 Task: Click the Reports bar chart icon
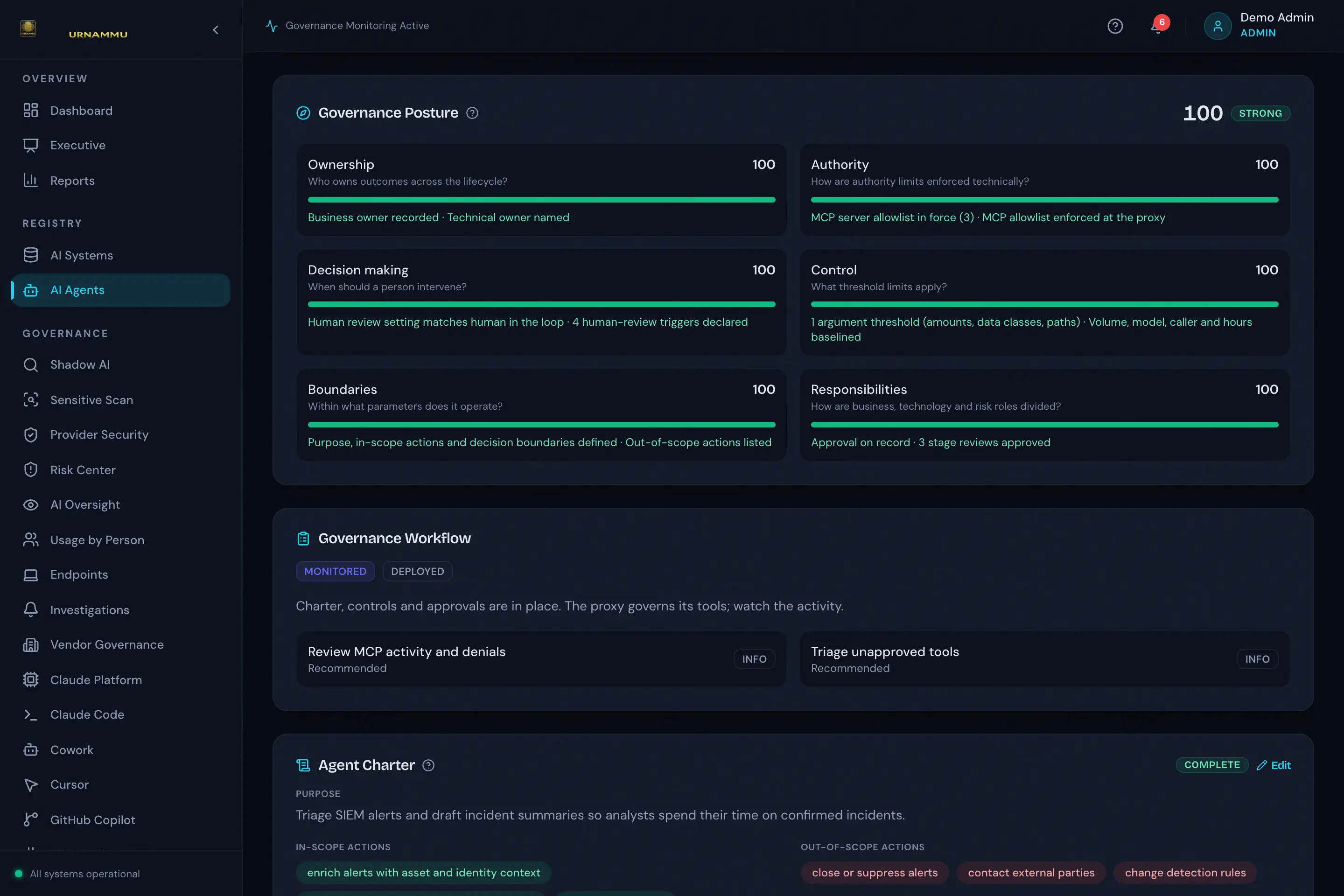click(31, 181)
